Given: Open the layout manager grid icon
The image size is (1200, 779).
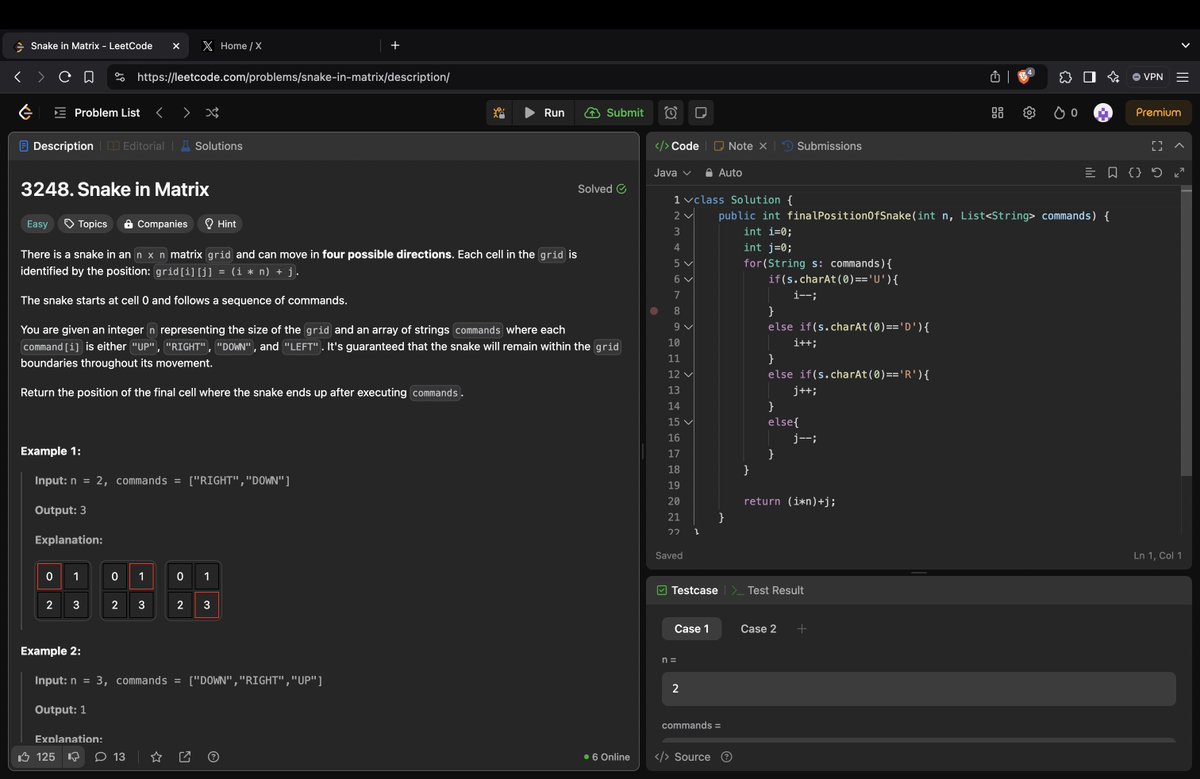Looking at the screenshot, I should point(997,113).
